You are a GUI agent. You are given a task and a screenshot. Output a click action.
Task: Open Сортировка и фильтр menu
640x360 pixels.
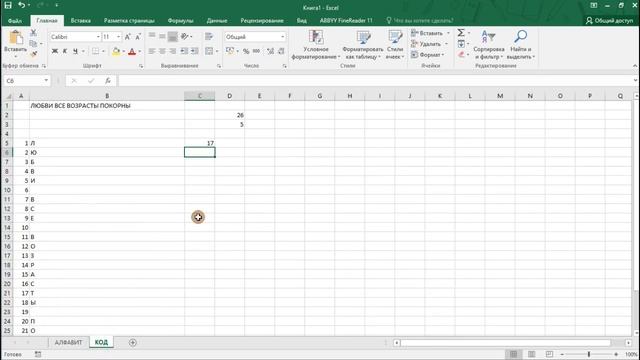pyautogui.click(x=489, y=44)
